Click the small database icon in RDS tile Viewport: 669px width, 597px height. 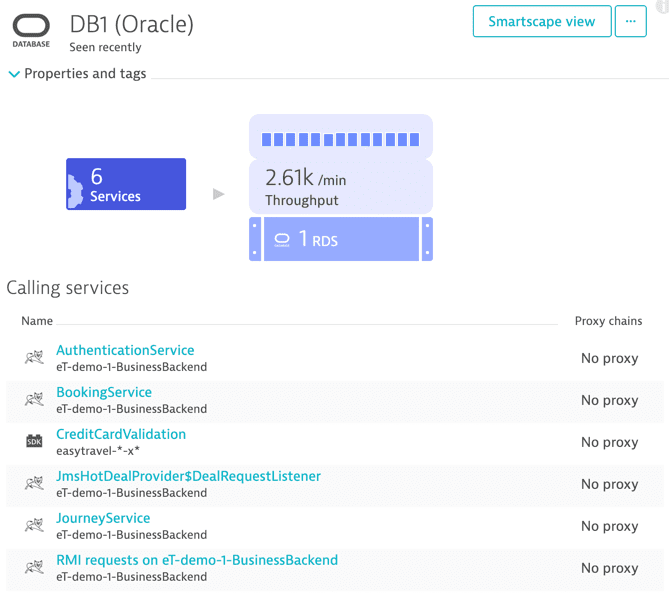click(x=282, y=240)
